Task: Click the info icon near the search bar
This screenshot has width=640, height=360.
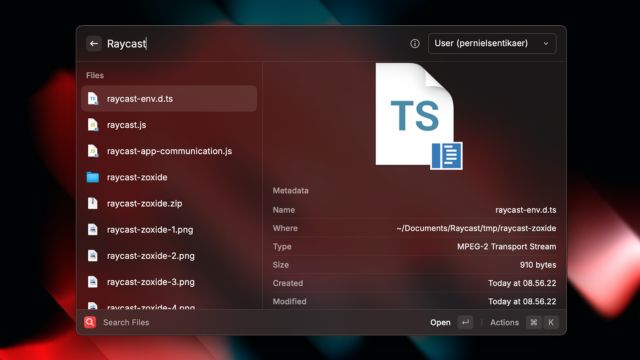Action: coord(415,44)
